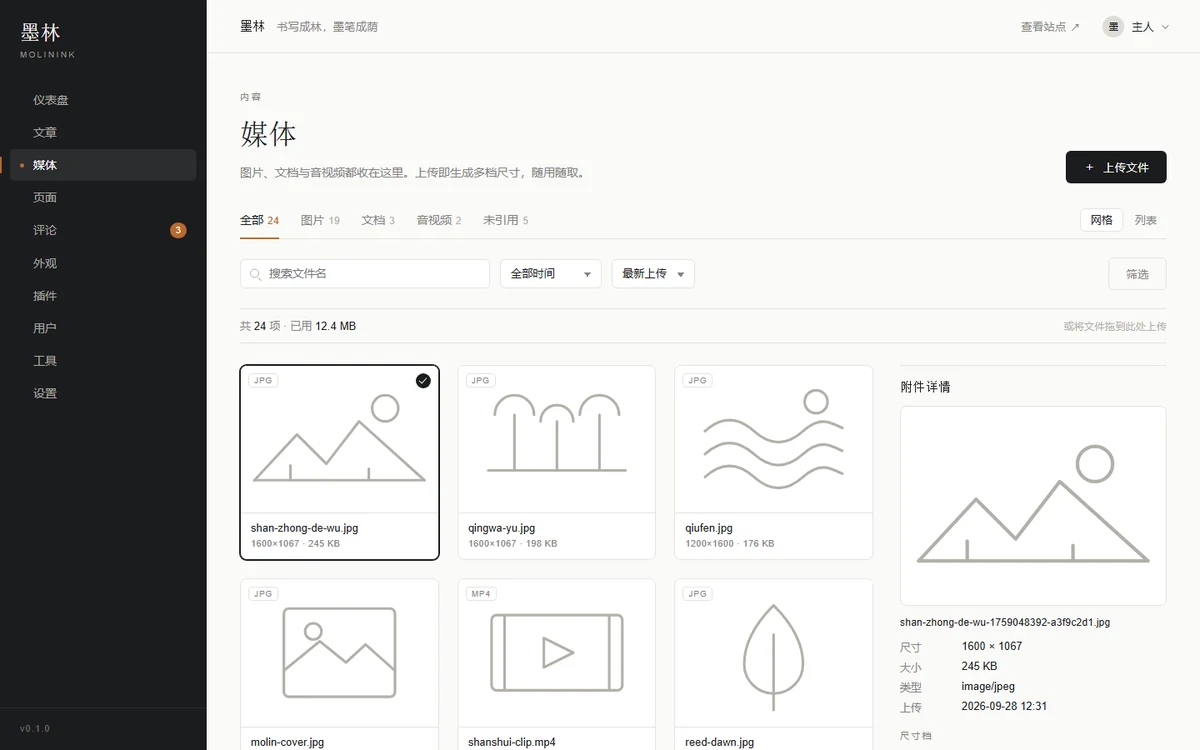This screenshot has width=1200, height=750.
Task: Click the 已用 12.4 MB summary text
Action: pos(323,326)
